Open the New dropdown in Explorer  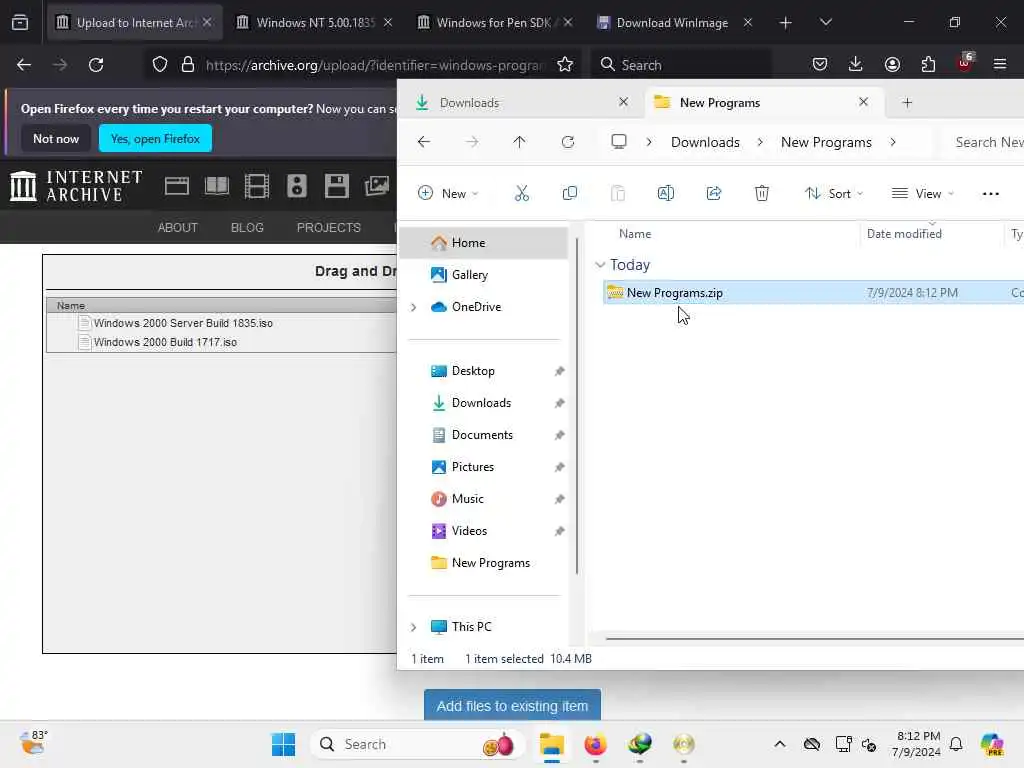448,193
